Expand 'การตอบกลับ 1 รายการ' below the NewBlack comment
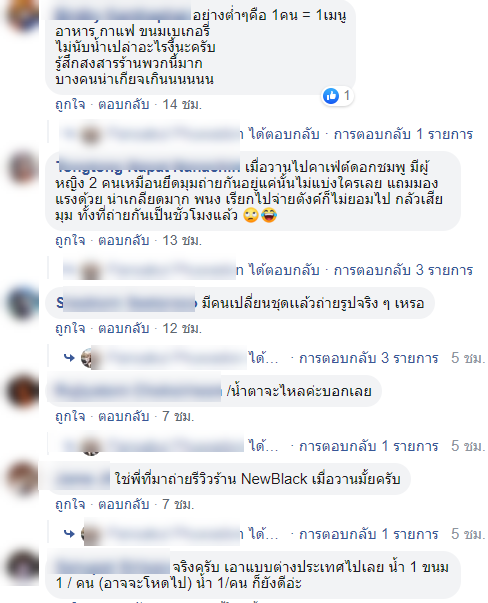 pos(368,534)
